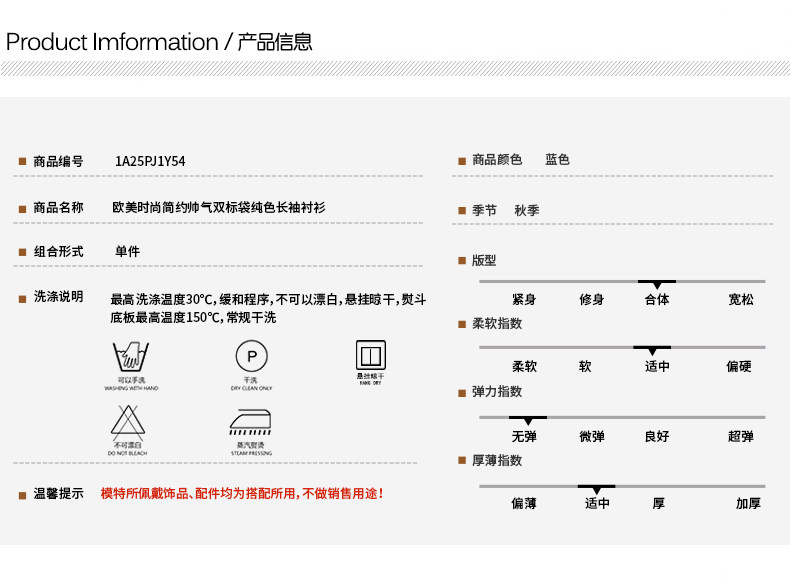Image resolution: width=790 pixels, height=584 pixels.
Task: Click the 偏硬 softness label
Action: tap(739, 366)
